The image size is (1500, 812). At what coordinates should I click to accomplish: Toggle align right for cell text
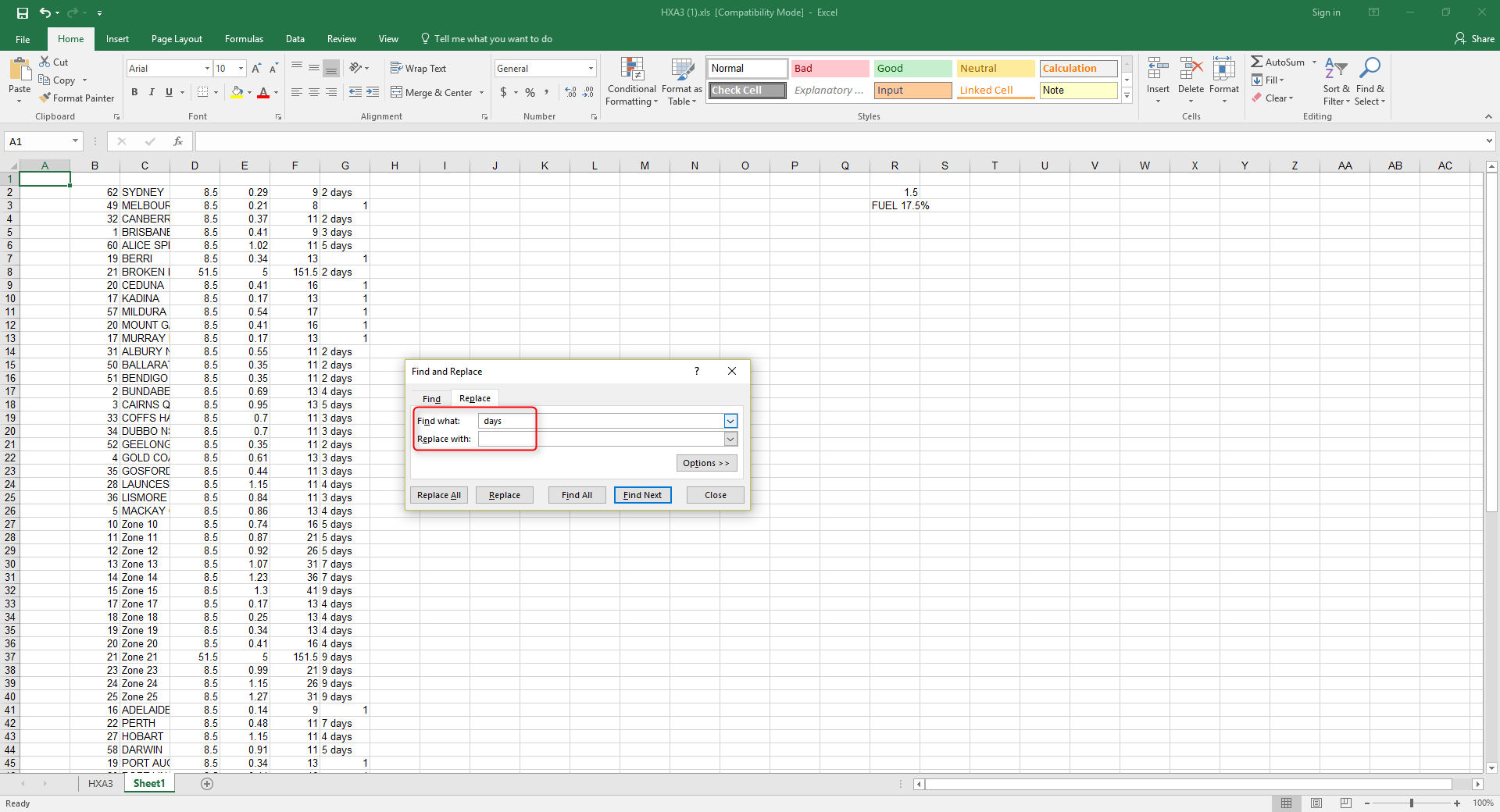pyautogui.click(x=331, y=92)
